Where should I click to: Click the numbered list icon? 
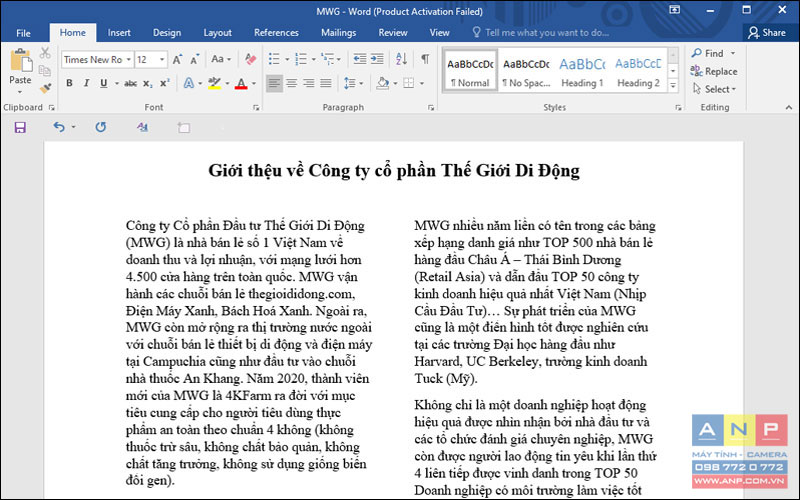point(301,59)
